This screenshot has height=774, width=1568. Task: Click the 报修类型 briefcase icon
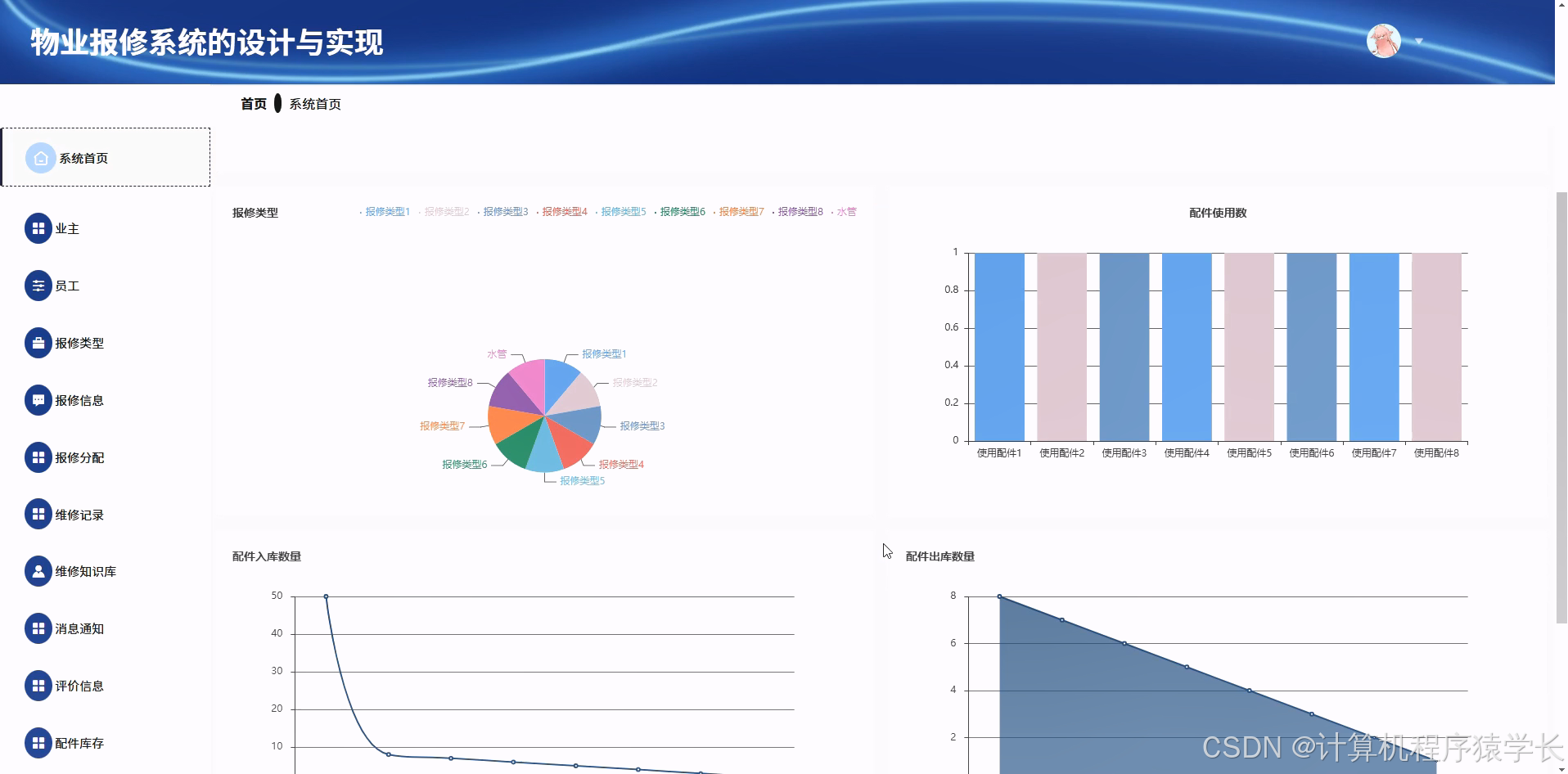(38, 343)
